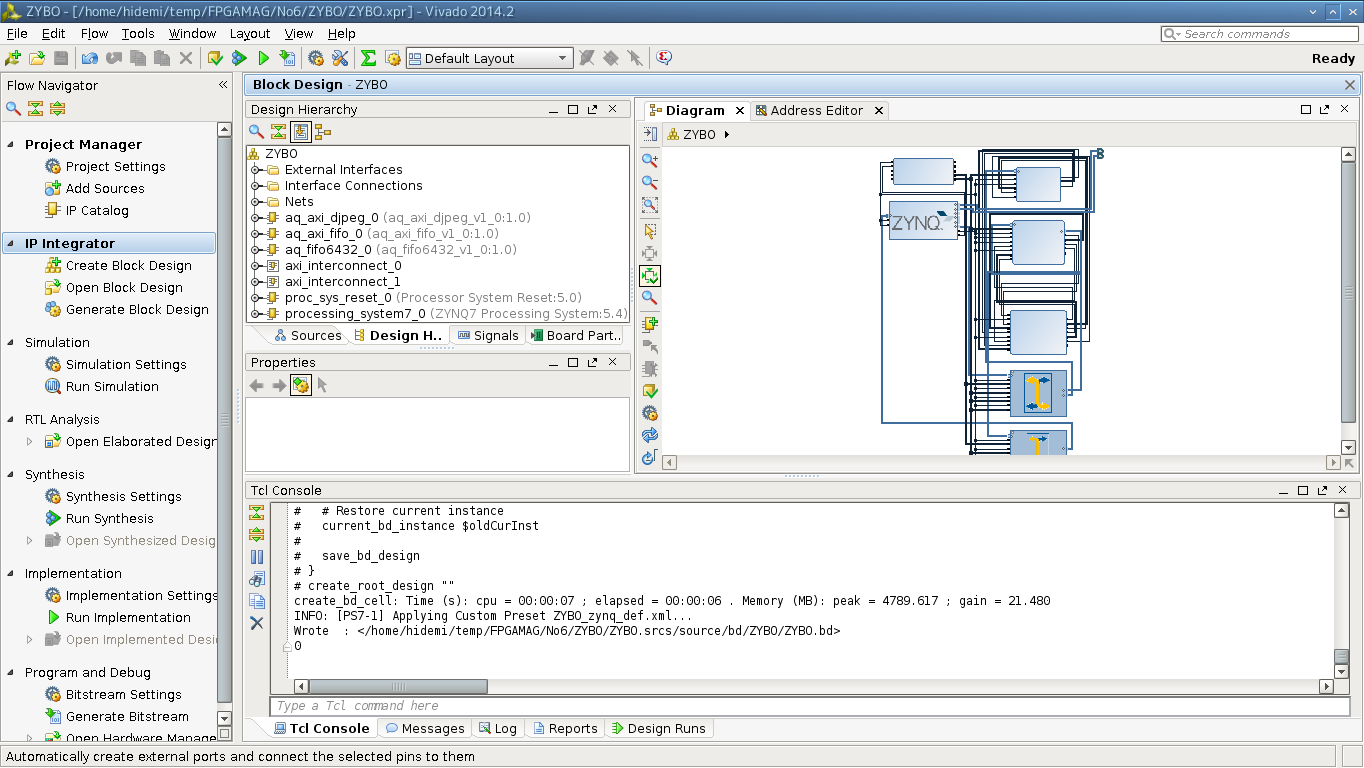Click Run Simulation in Flow Navigator

(112, 386)
